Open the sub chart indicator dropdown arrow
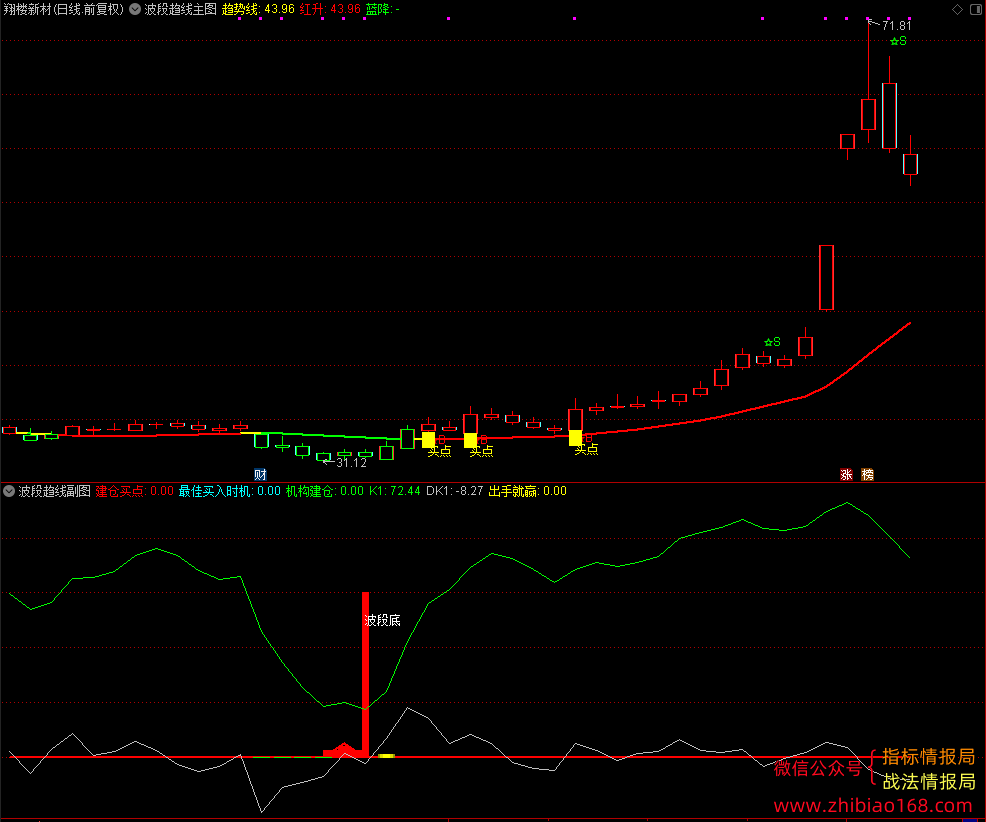Screen dimensions: 986x822 [9, 491]
